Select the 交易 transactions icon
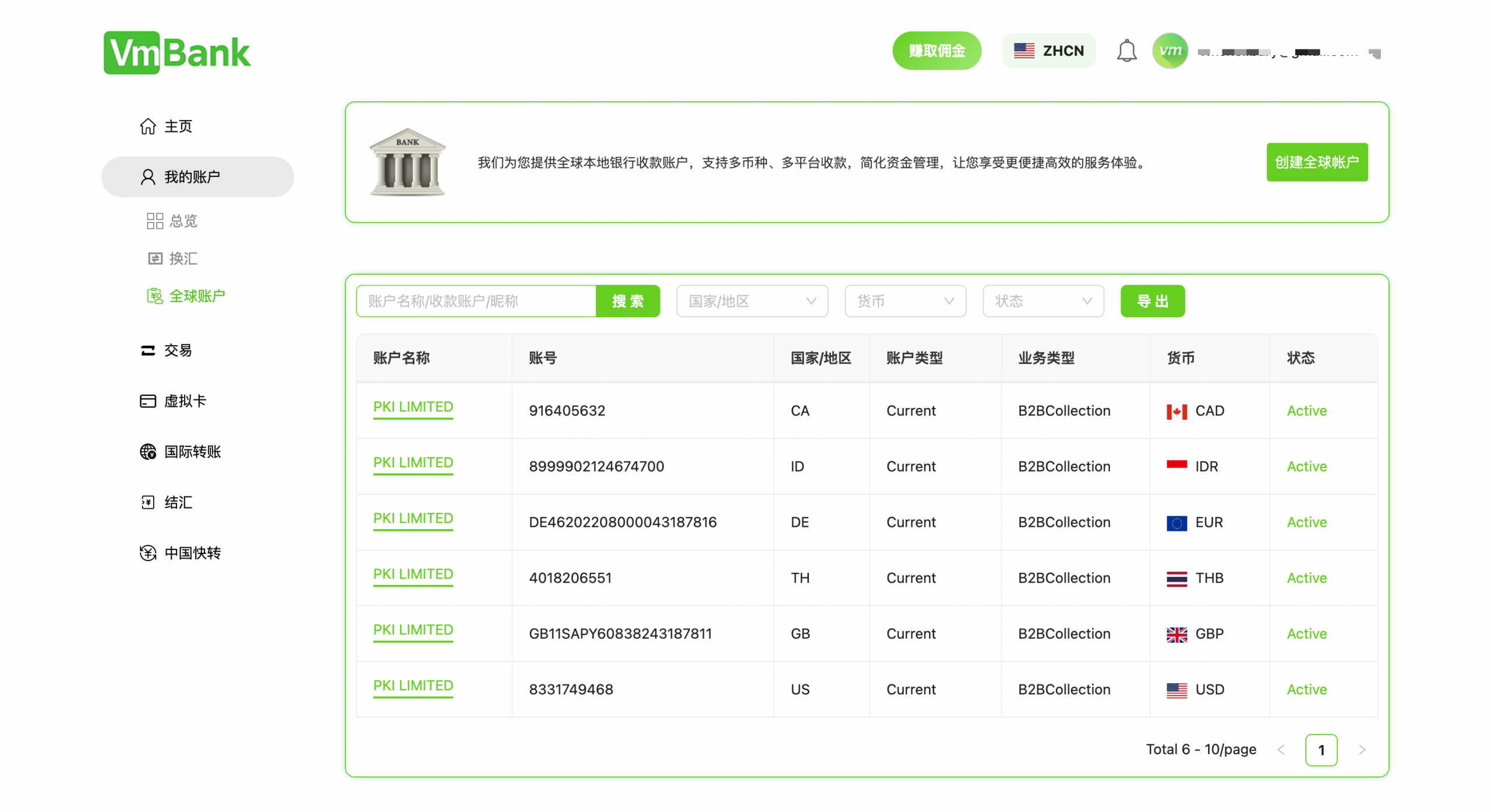1491x812 pixels. [148, 350]
